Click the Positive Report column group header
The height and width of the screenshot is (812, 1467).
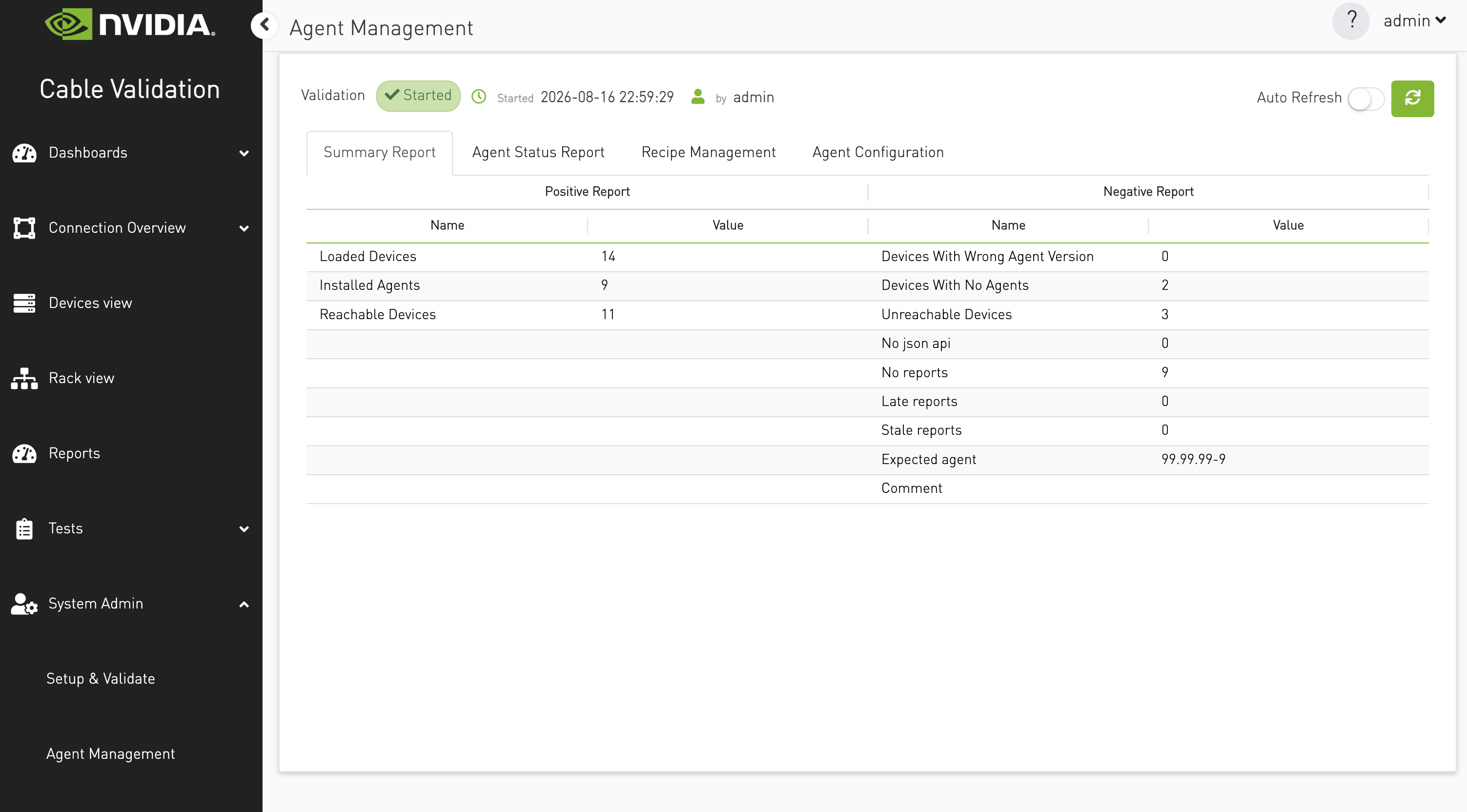[587, 191]
